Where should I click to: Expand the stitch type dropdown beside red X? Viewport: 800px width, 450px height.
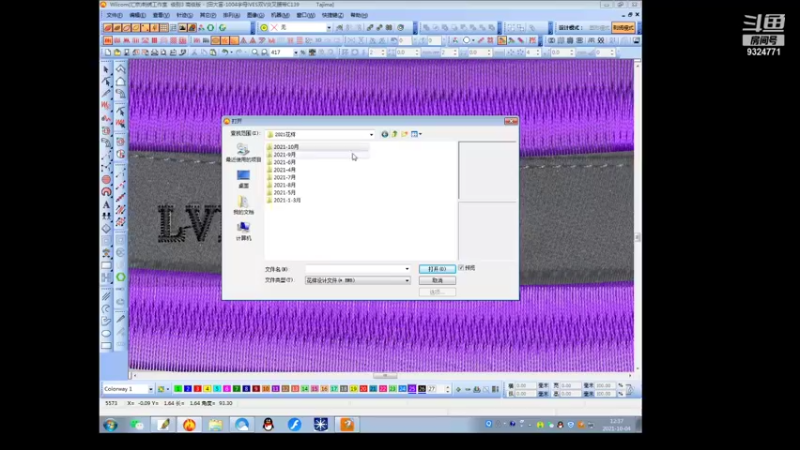click(329, 28)
